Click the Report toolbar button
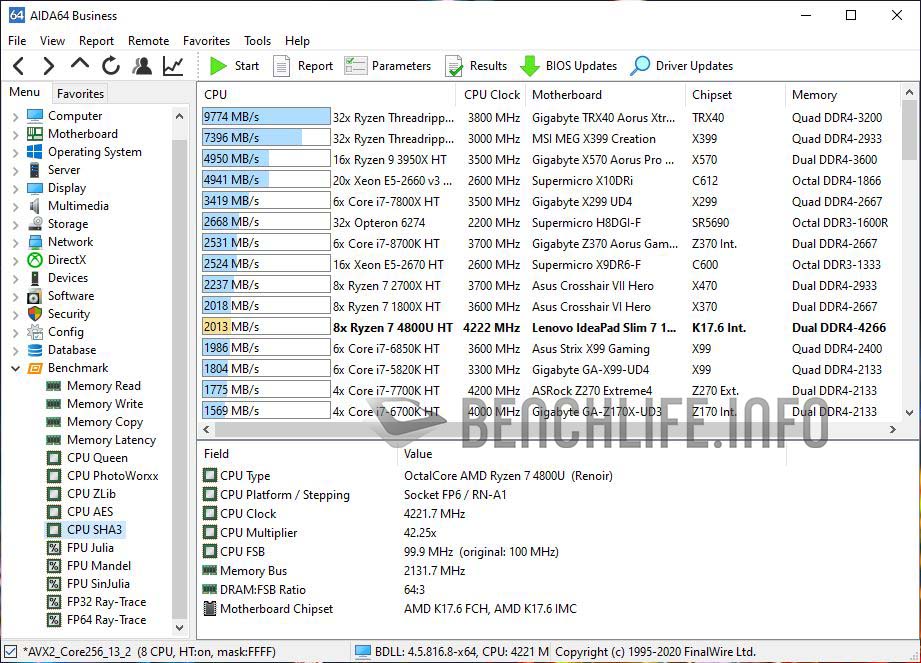The width and height of the screenshot is (921, 663). tap(303, 66)
